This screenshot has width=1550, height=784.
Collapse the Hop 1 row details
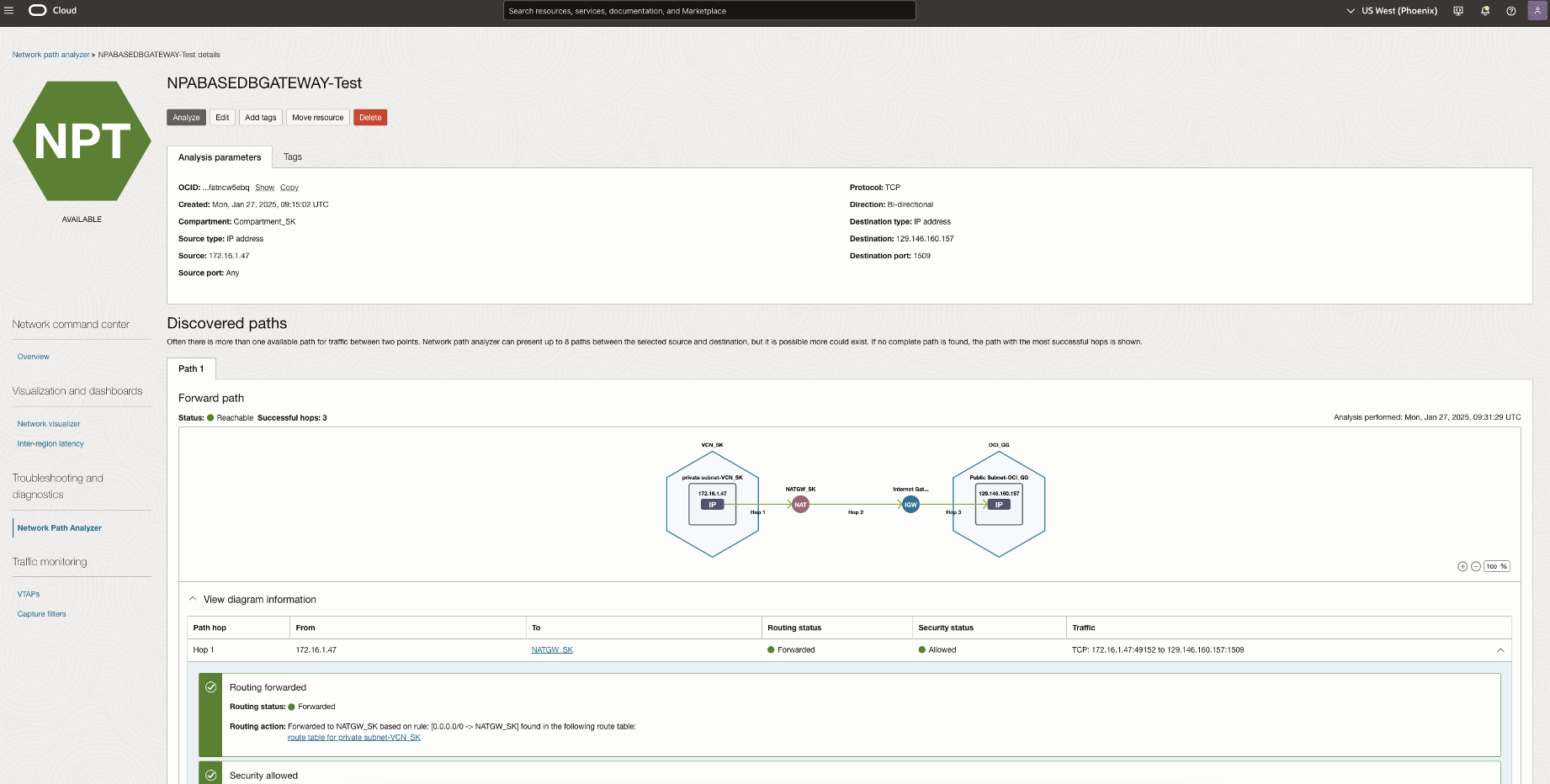(x=1500, y=650)
